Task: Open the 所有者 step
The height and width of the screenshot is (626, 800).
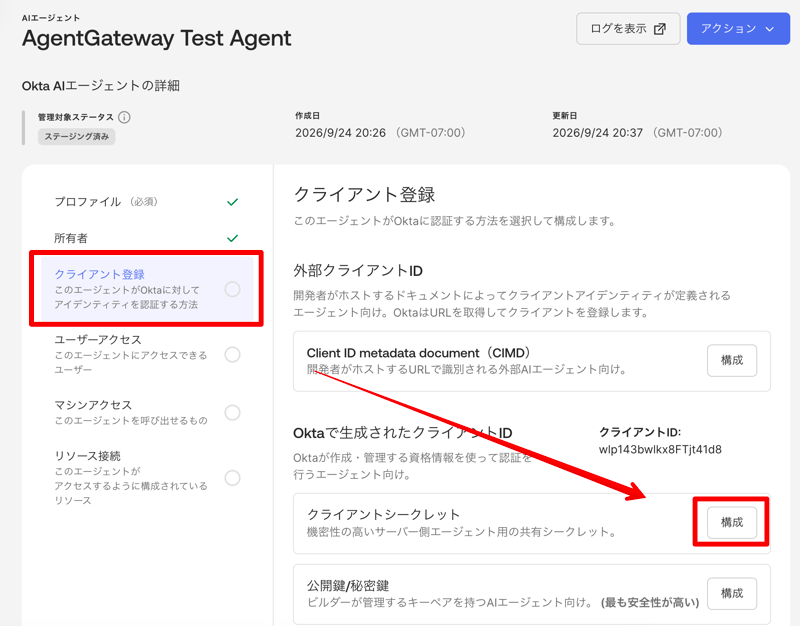Action: click(x=146, y=238)
